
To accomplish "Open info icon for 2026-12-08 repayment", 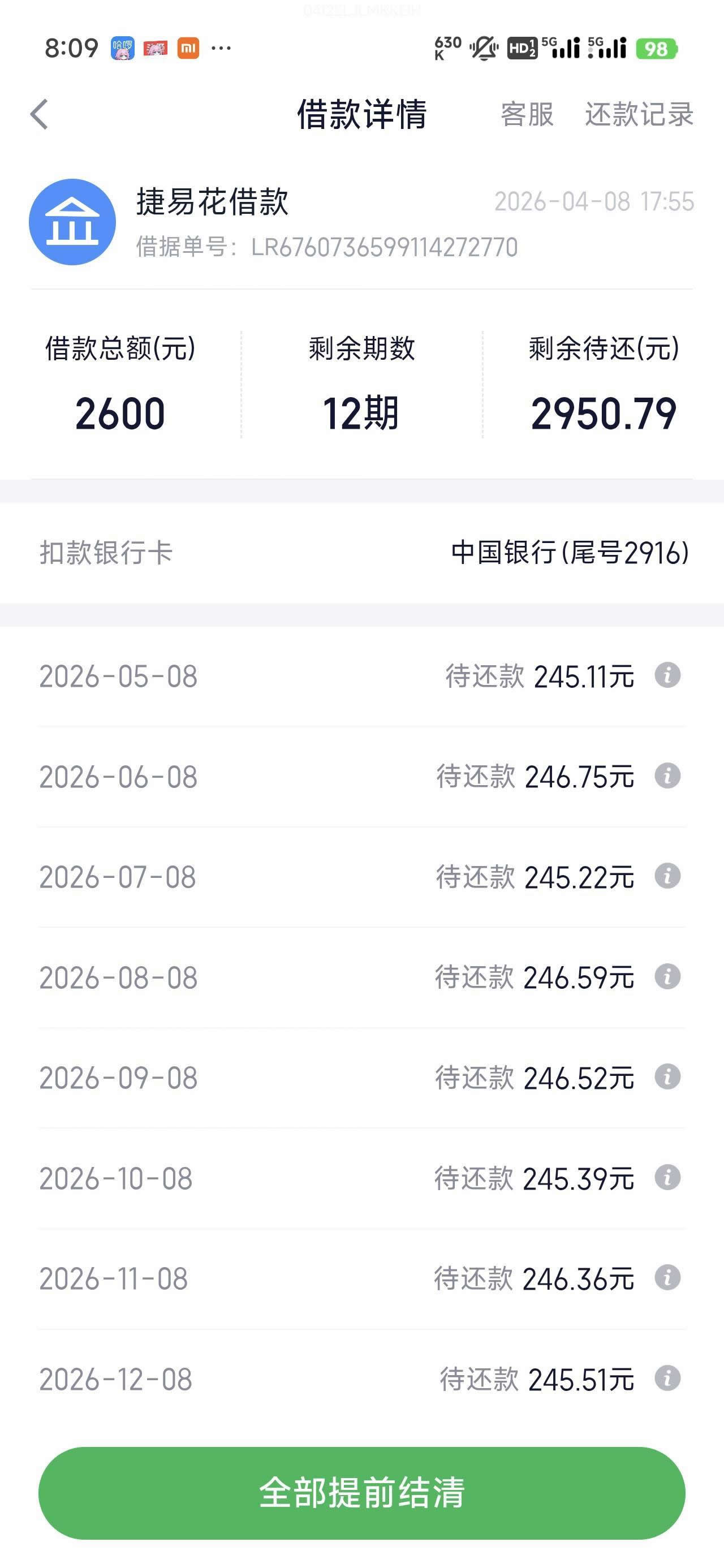I will 667,1378.
